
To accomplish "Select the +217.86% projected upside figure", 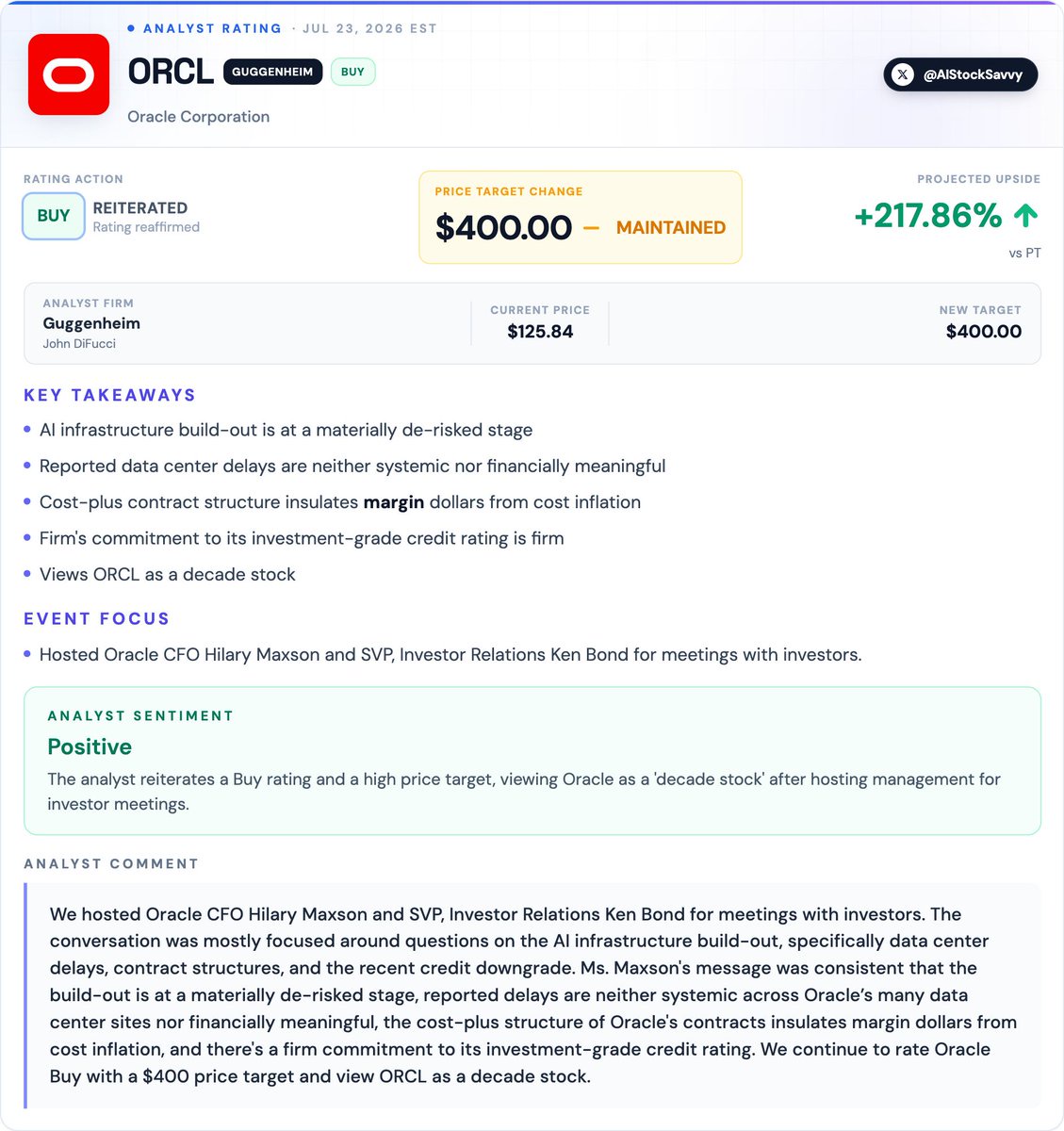I will pyautogui.click(x=928, y=216).
